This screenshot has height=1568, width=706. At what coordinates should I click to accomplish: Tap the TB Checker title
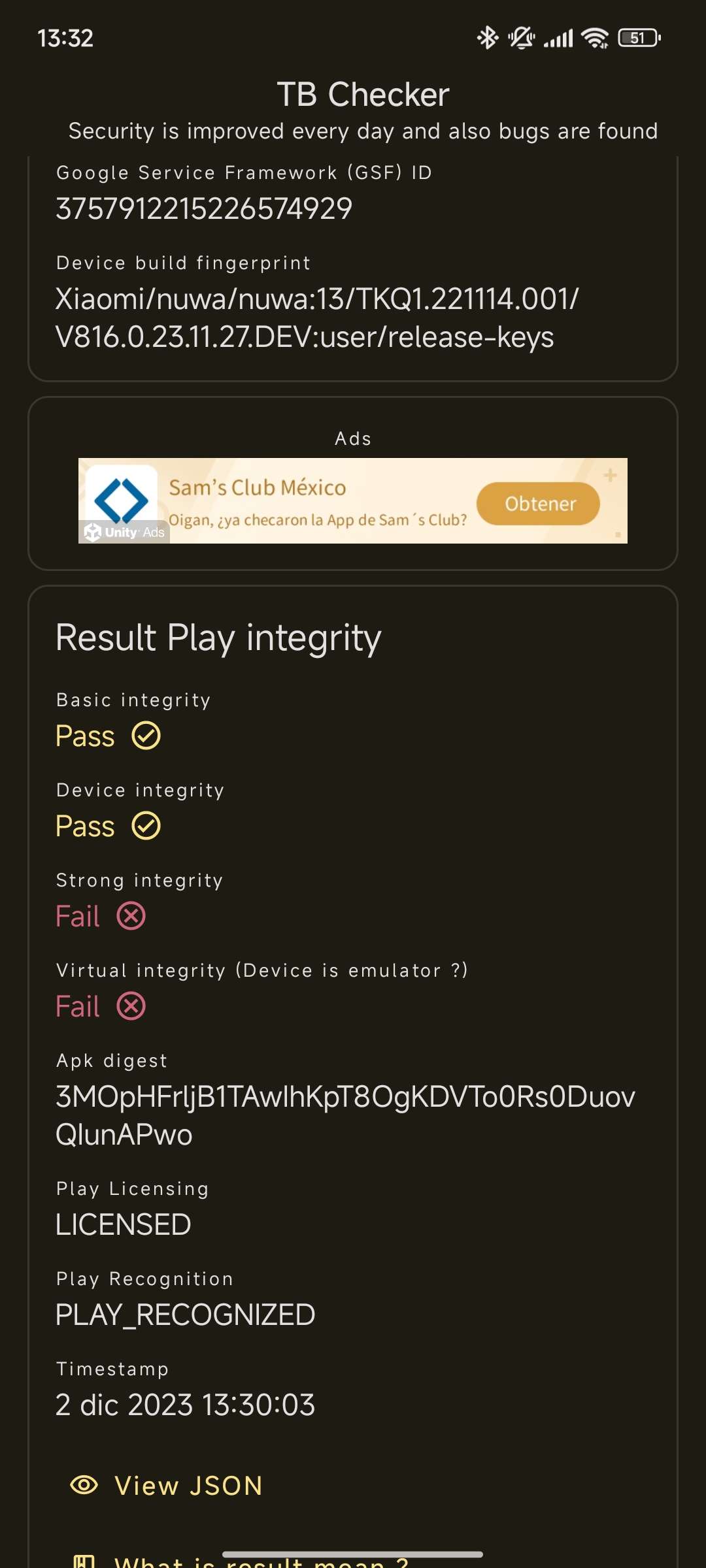(x=363, y=95)
